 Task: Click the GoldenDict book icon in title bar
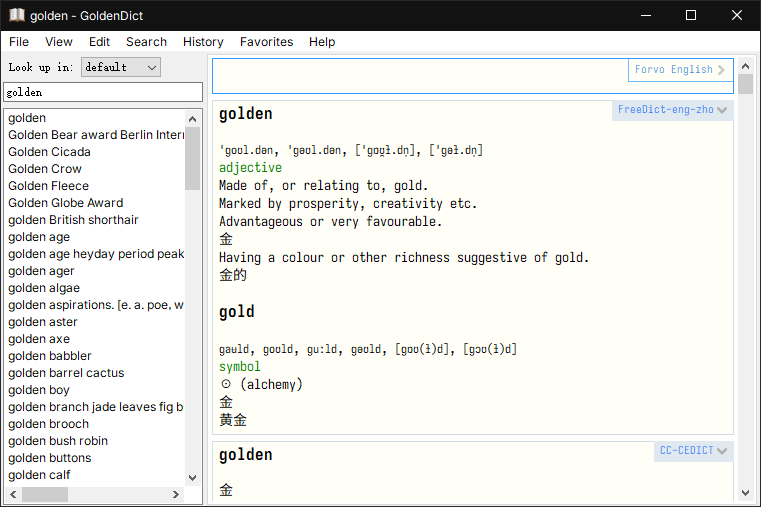pyautogui.click(x=16, y=15)
